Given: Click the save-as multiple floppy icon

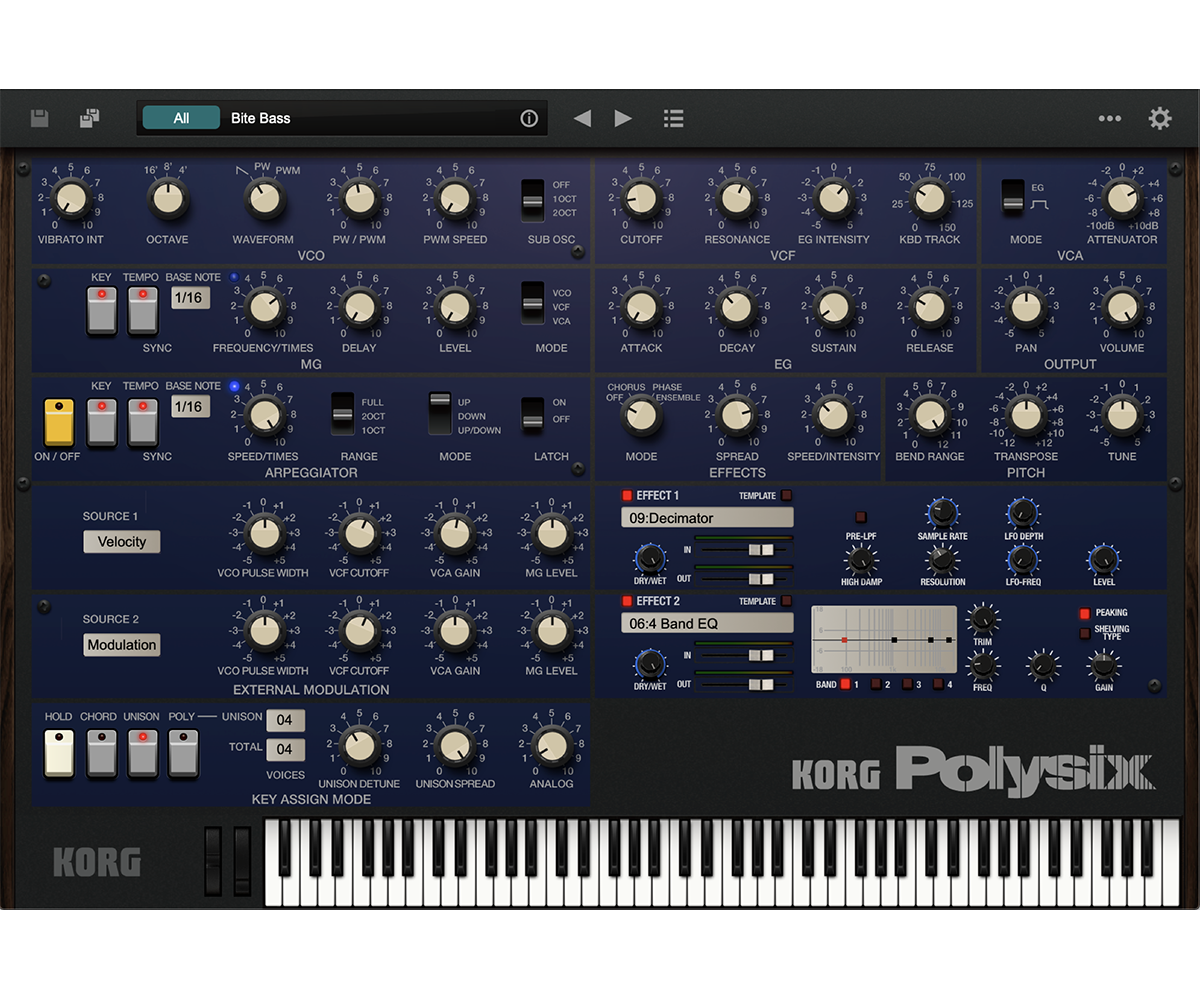Looking at the screenshot, I should coord(90,118).
